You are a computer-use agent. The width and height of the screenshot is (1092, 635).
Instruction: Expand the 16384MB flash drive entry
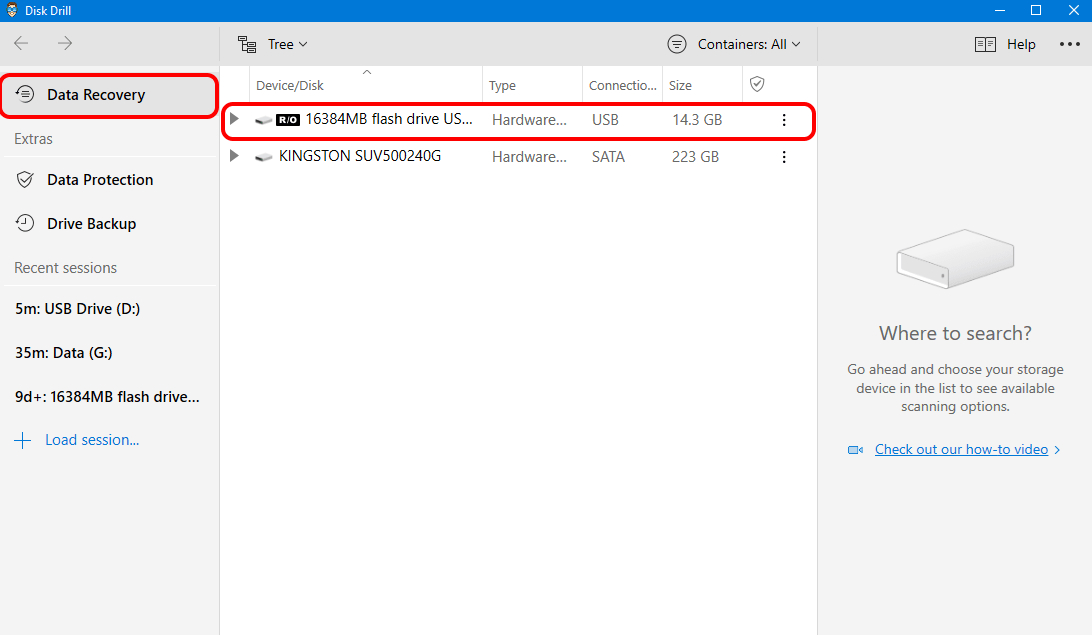[x=235, y=120]
